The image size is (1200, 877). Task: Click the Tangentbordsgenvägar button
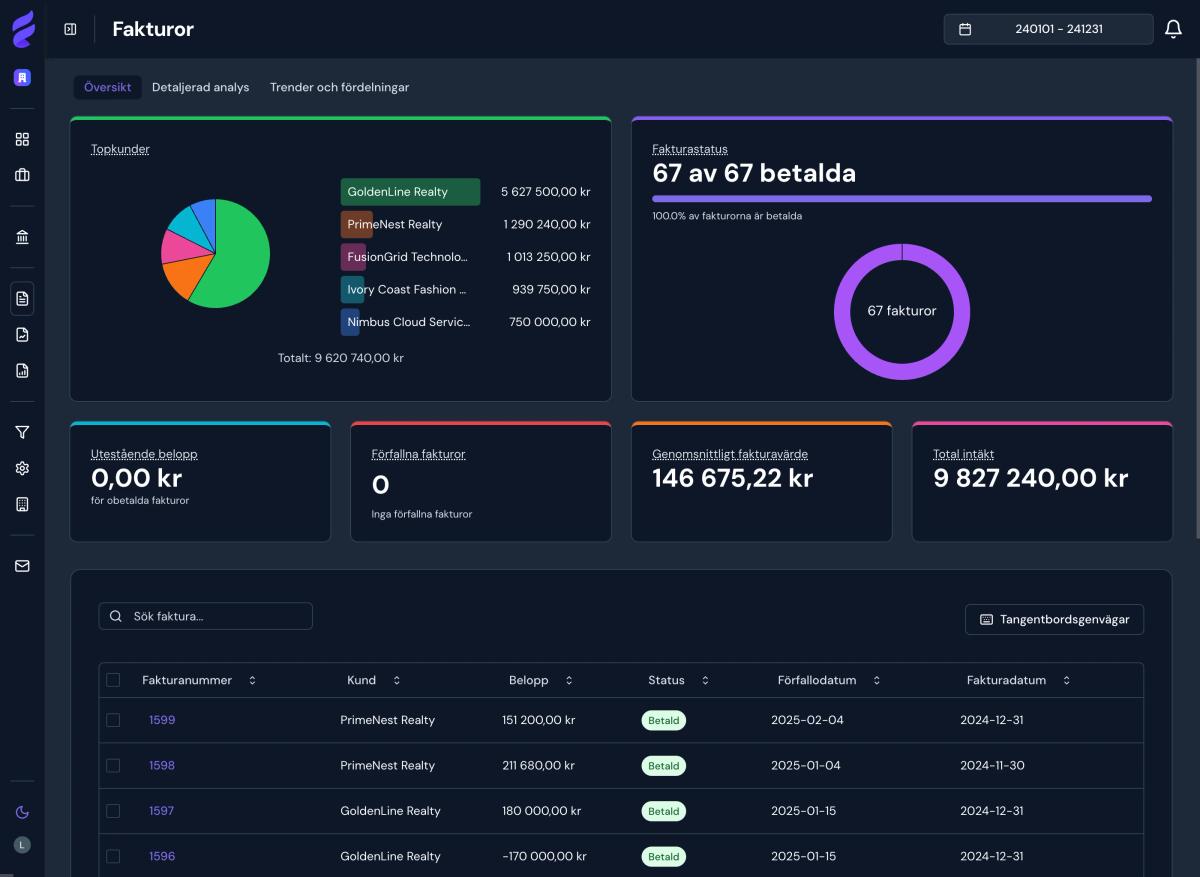tap(1054, 619)
